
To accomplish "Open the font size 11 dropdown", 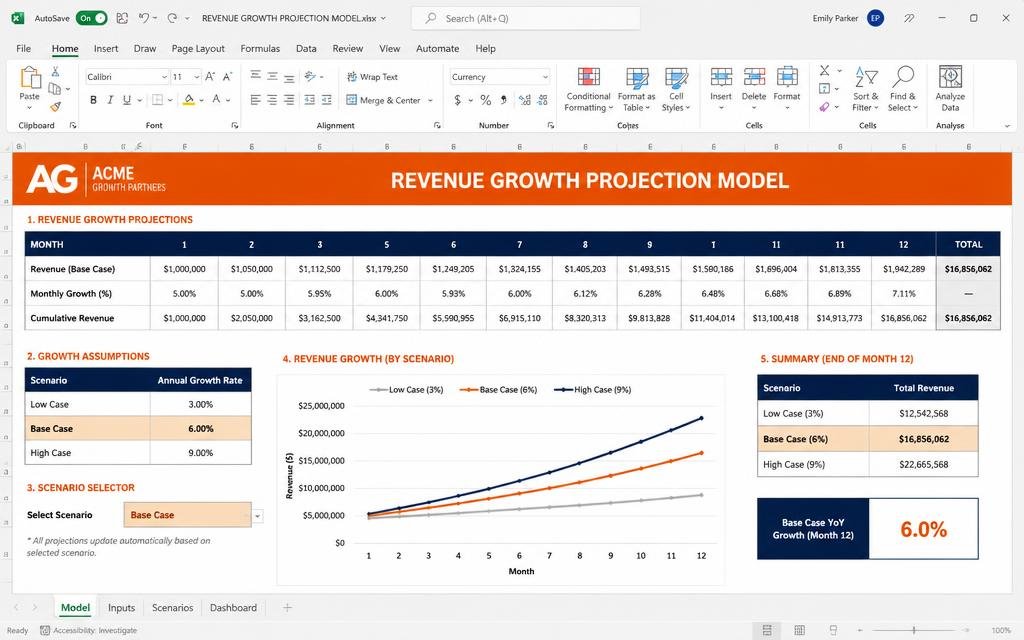I will pyautogui.click(x=197, y=77).
